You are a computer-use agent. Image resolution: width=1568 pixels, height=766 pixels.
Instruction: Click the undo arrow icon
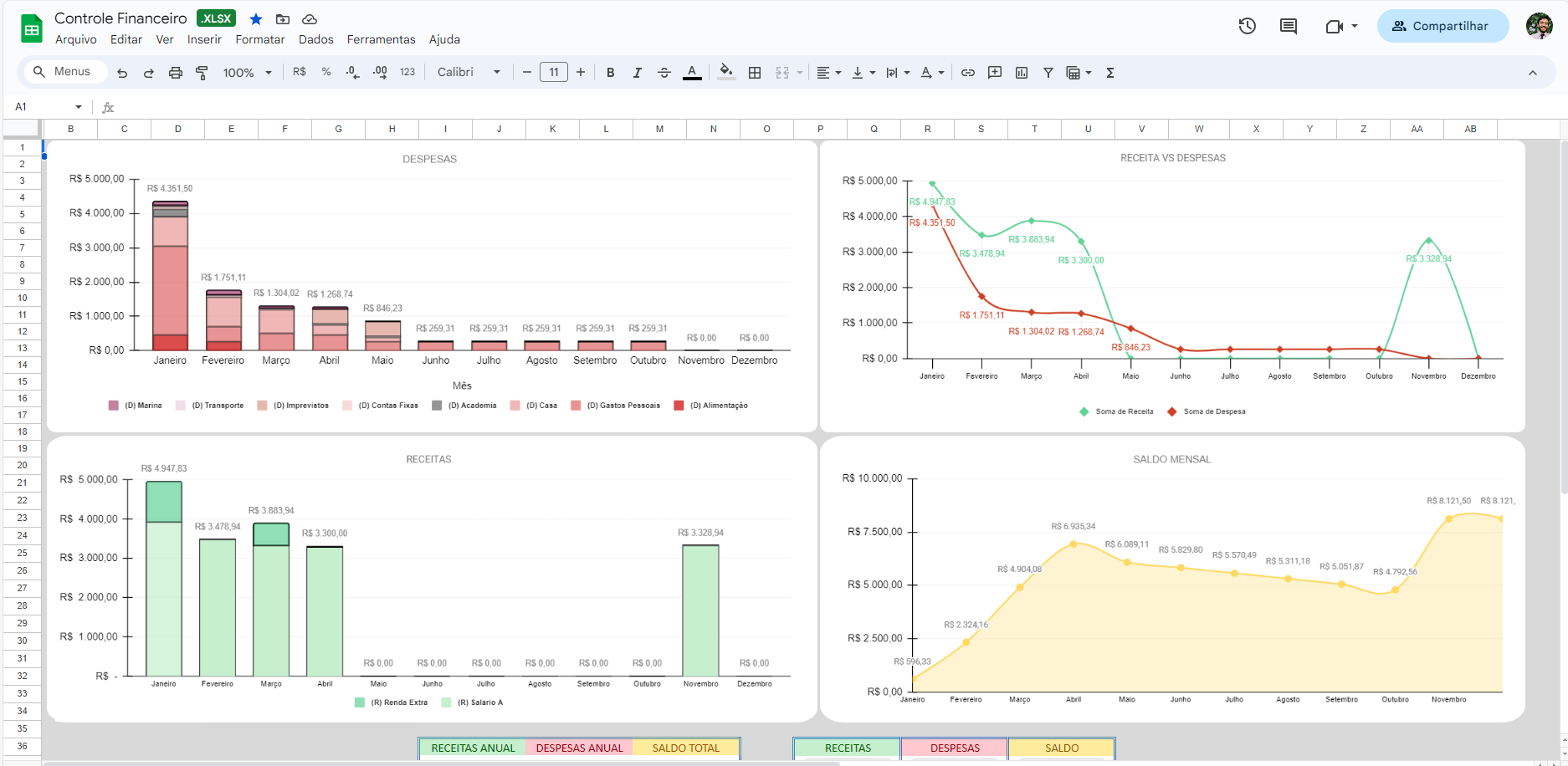(x=122, y=73)
